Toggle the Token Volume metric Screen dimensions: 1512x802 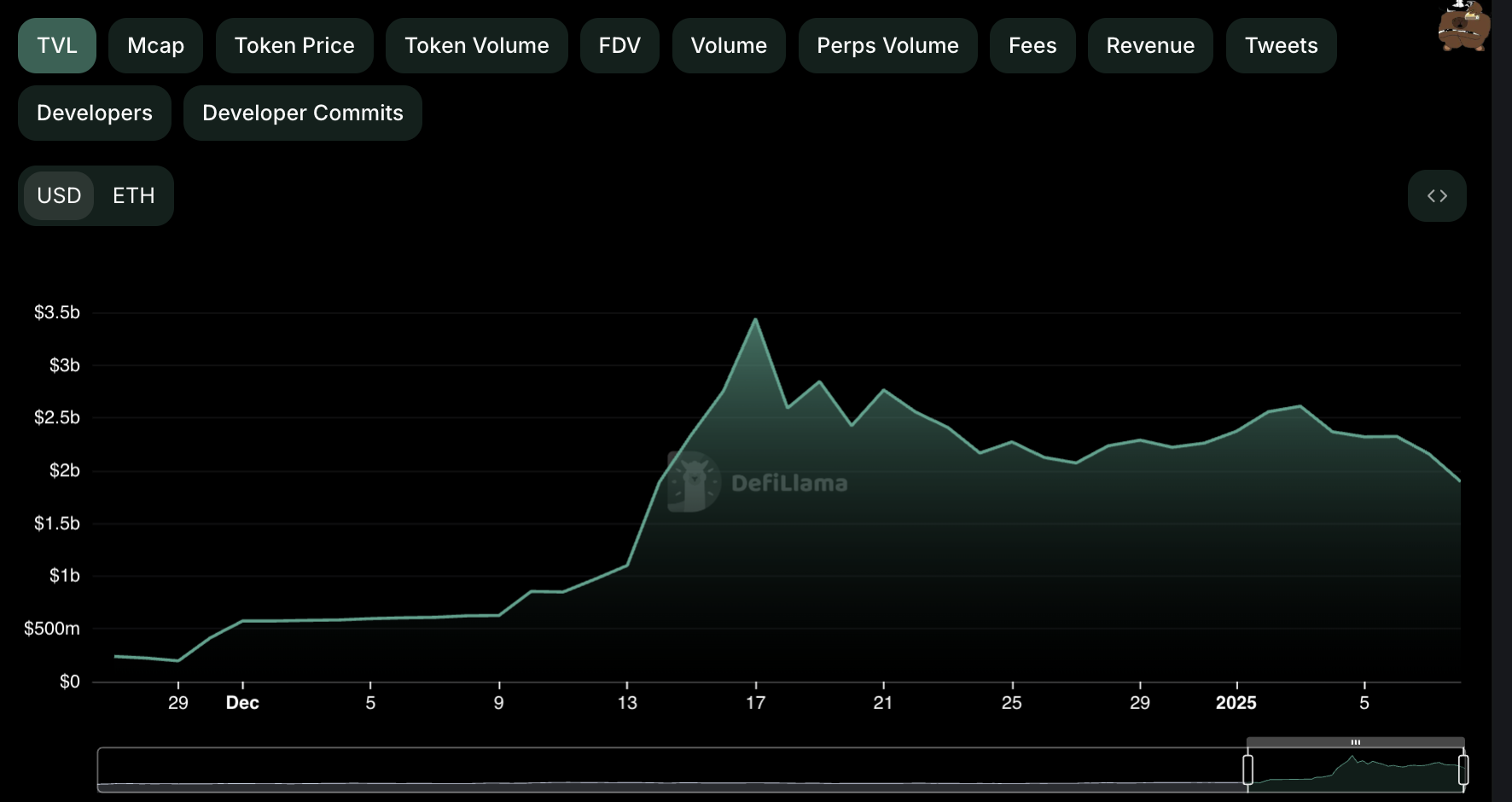[476, 46]
